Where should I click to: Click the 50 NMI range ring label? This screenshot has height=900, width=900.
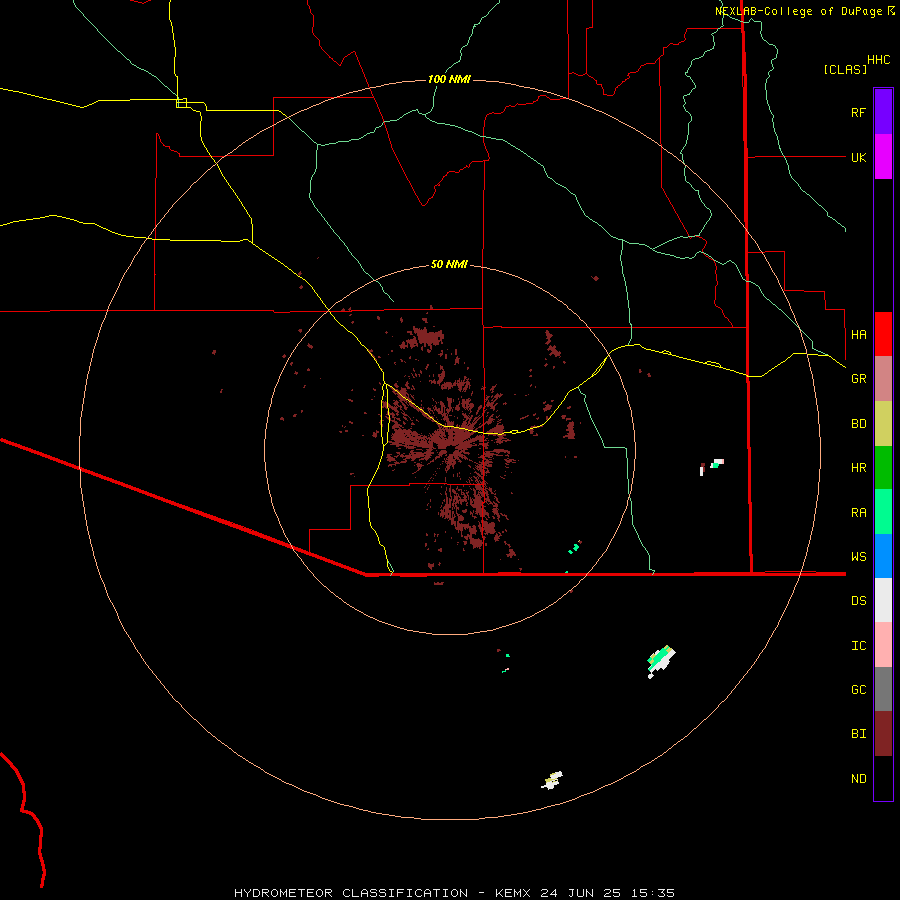(449, 264)
